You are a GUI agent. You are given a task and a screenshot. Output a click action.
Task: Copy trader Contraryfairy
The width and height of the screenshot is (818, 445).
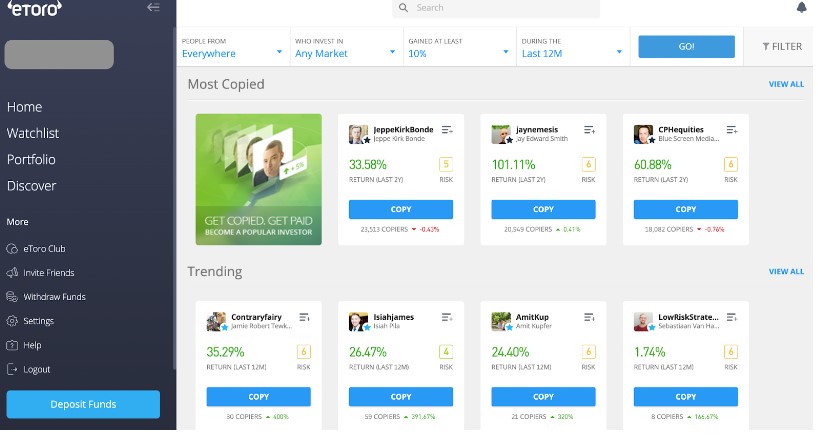coord(258,396)
